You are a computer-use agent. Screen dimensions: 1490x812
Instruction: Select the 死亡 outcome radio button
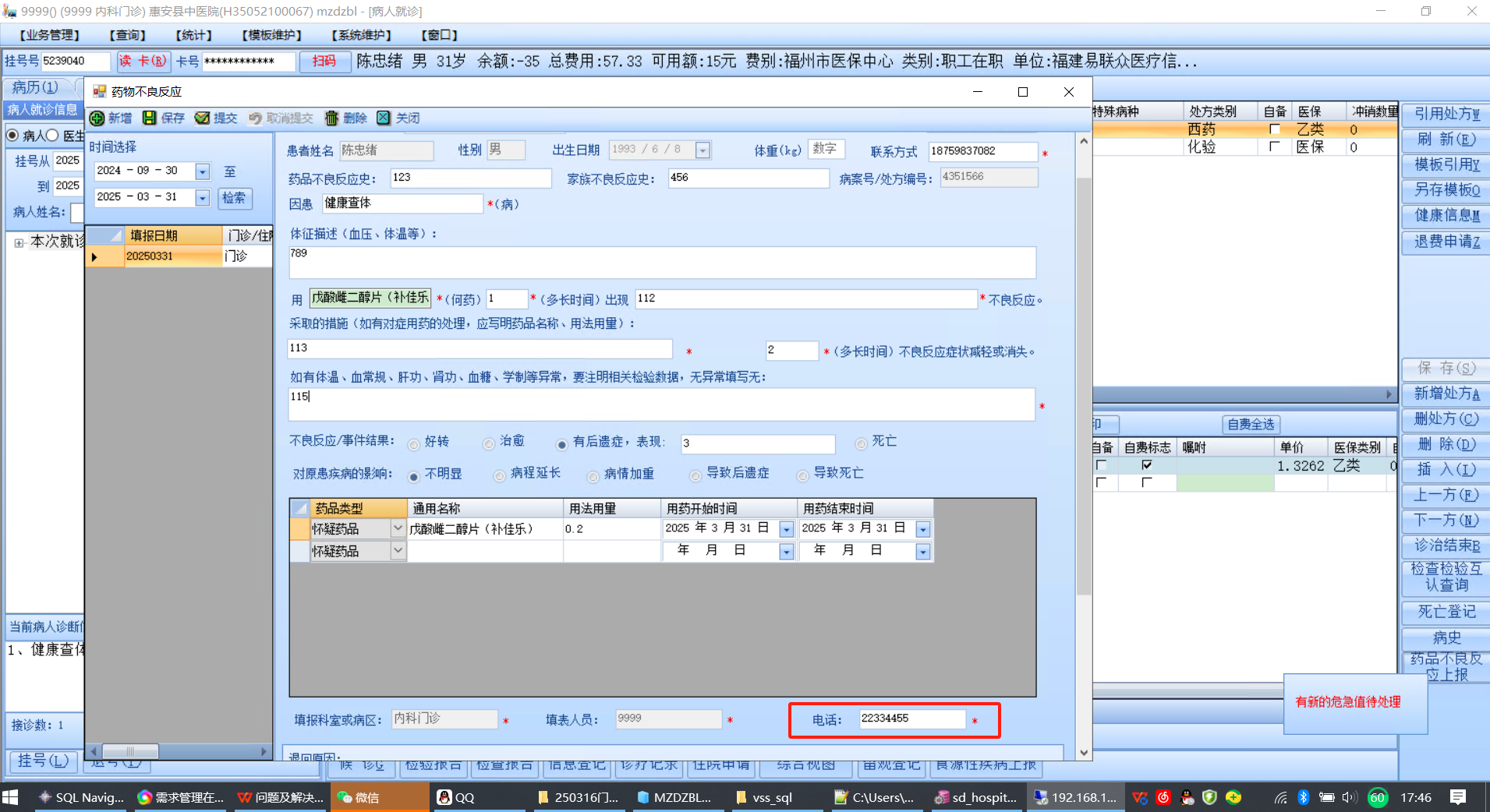click(861, 444)
